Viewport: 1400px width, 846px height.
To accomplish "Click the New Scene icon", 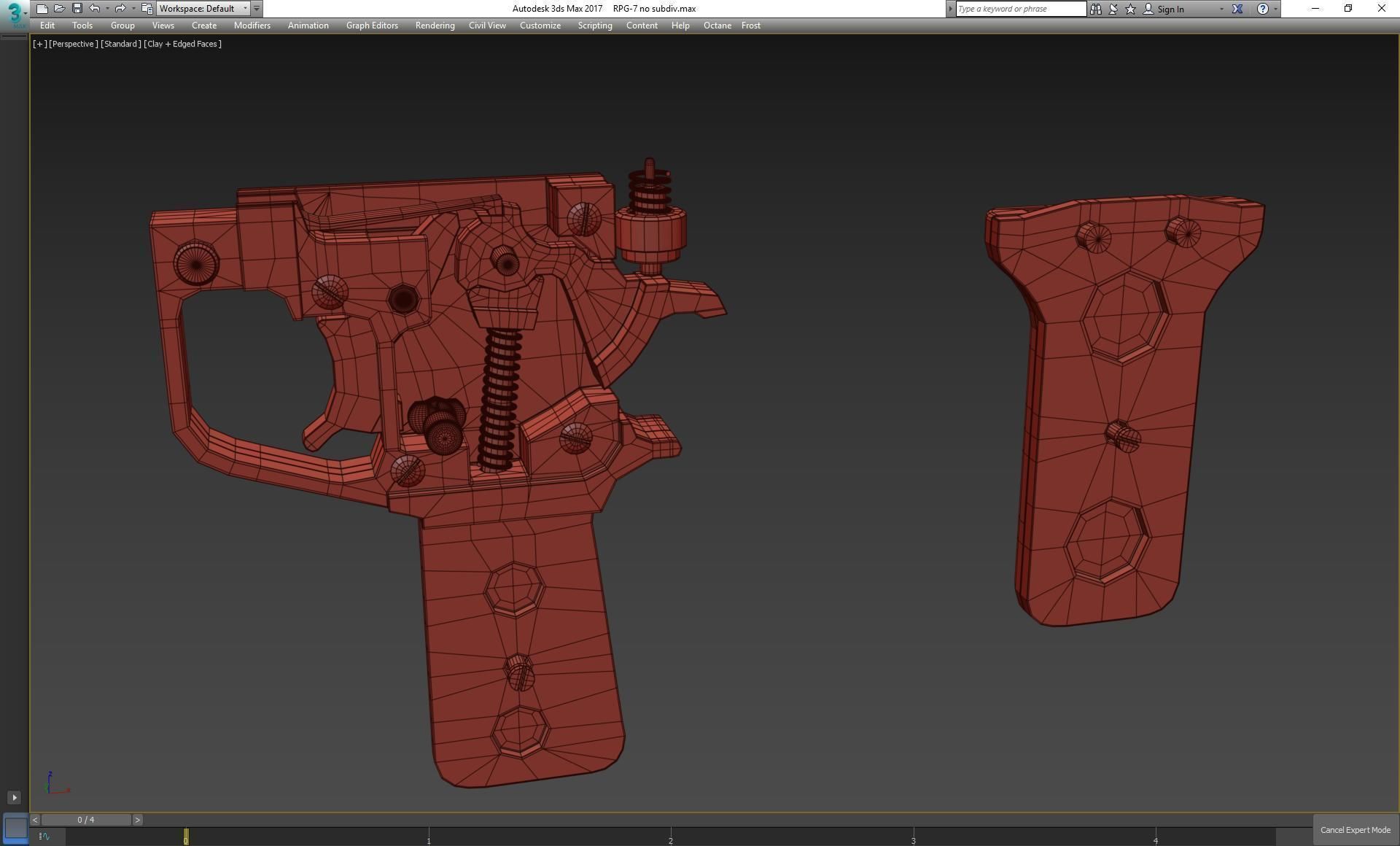I will (42, 9).
